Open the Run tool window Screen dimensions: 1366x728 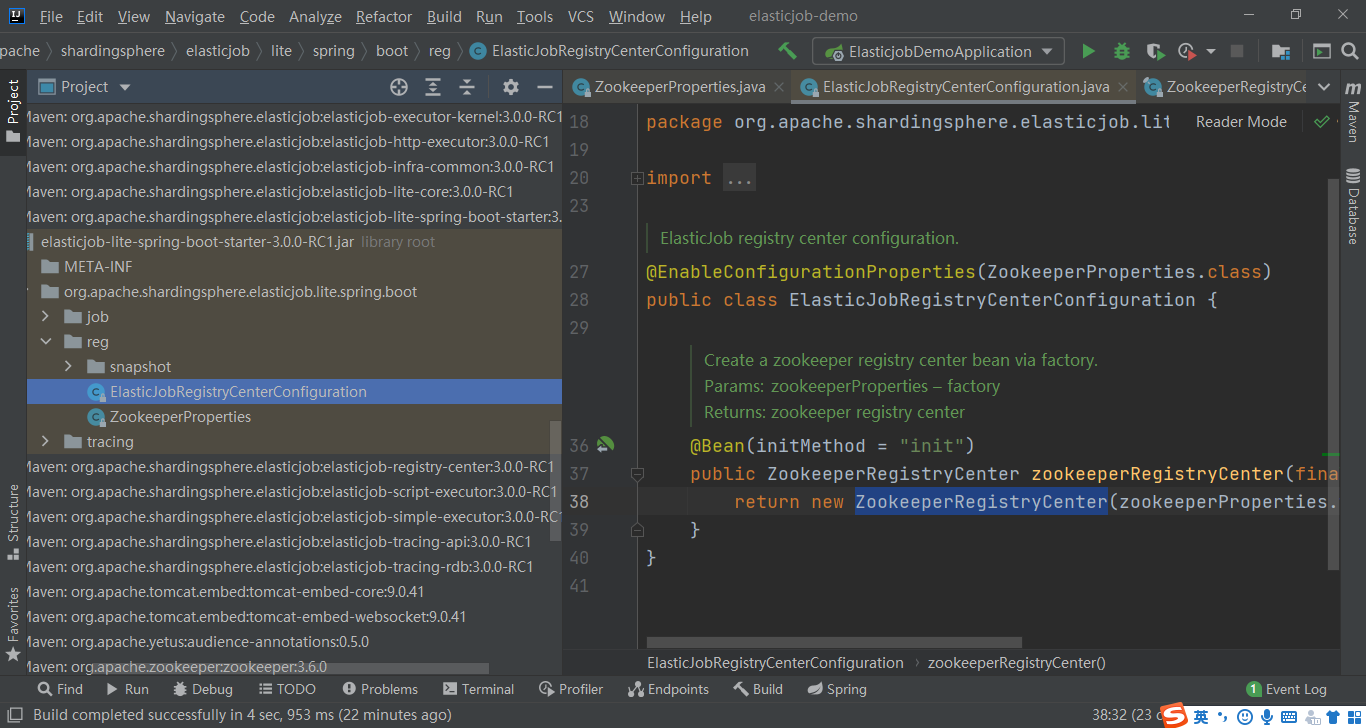coord(126,689)
